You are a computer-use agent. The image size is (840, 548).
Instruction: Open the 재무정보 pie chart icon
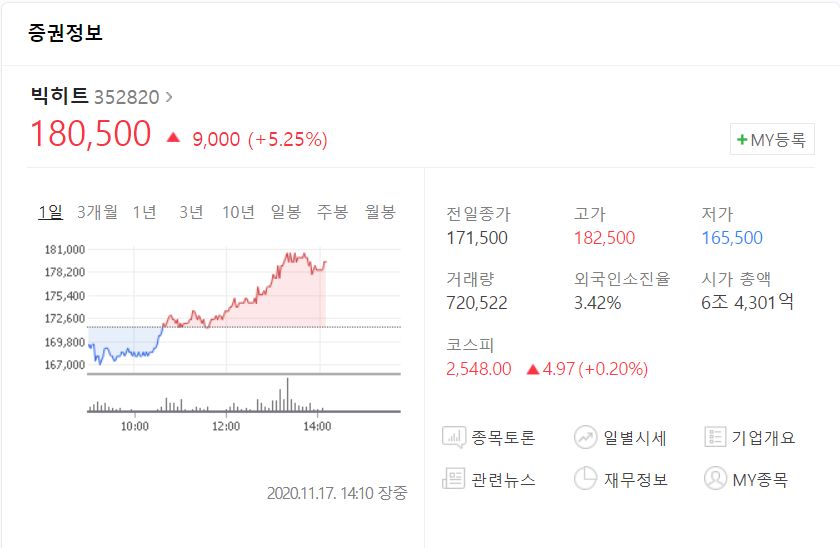click(x=586, y=478)
